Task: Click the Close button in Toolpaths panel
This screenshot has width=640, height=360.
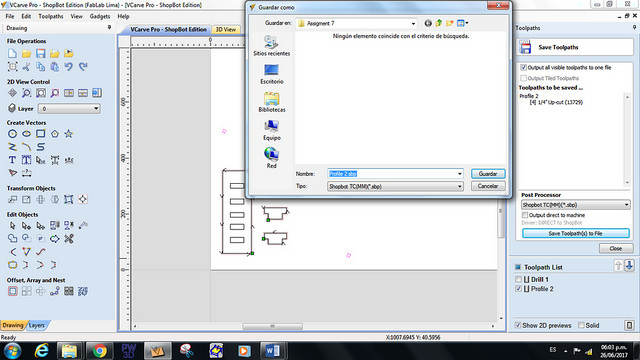Action: (x=616, y=248)
